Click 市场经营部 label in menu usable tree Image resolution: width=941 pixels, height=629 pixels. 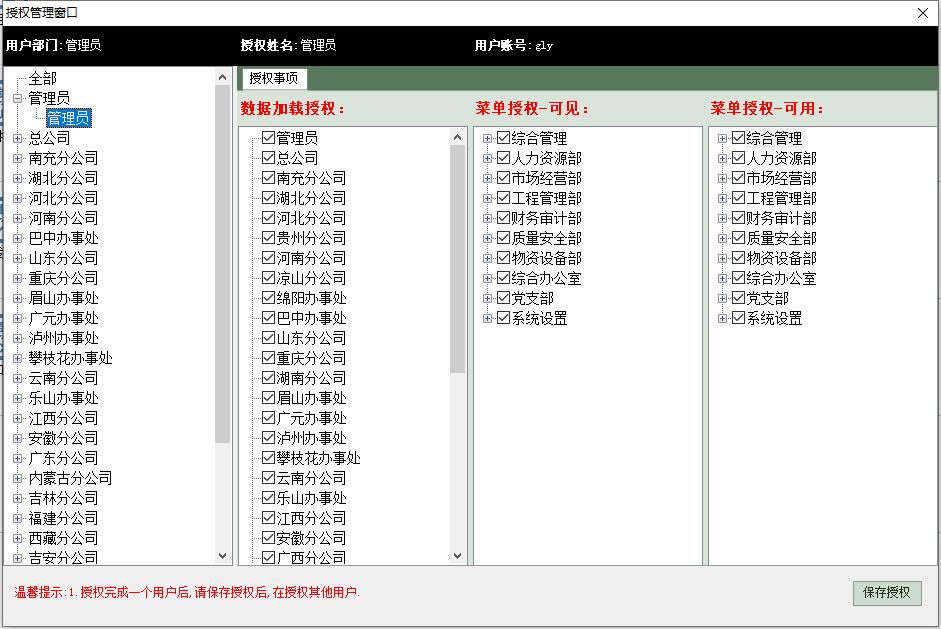point(781,178)
